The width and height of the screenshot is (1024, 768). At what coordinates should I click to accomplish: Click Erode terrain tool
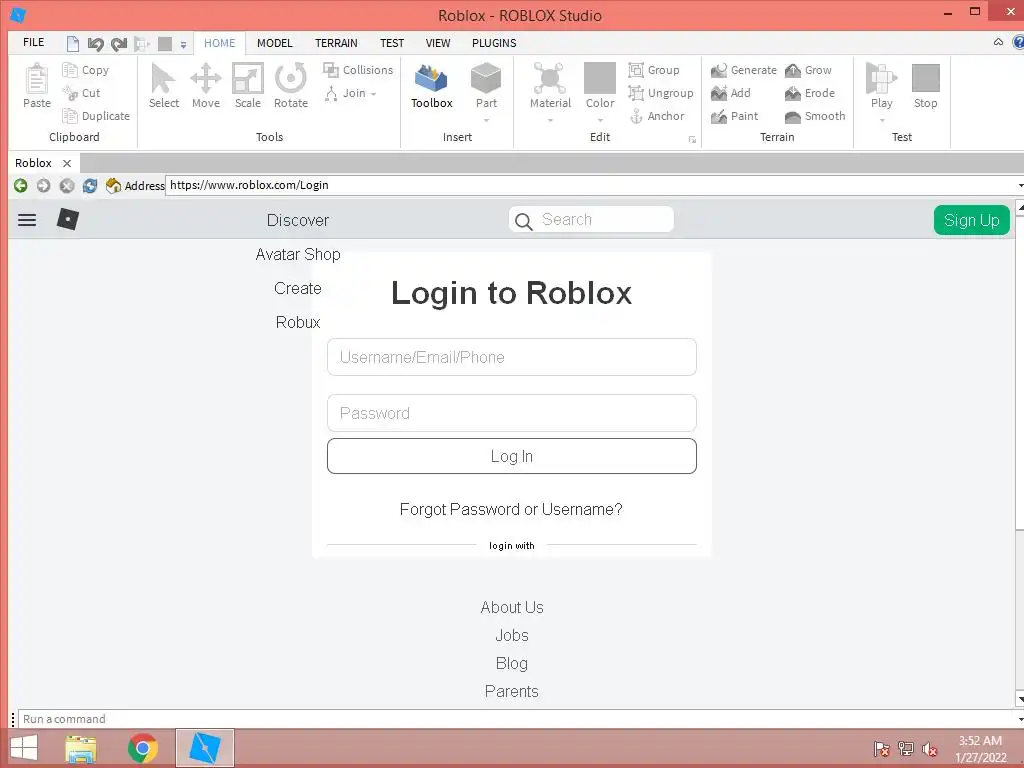pyautogui.click(x=810, y=93)
